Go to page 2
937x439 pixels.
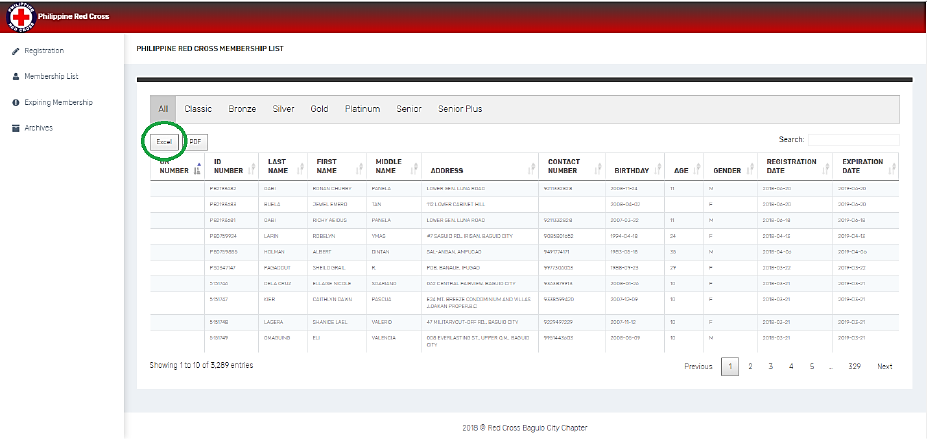pos(750,366)
